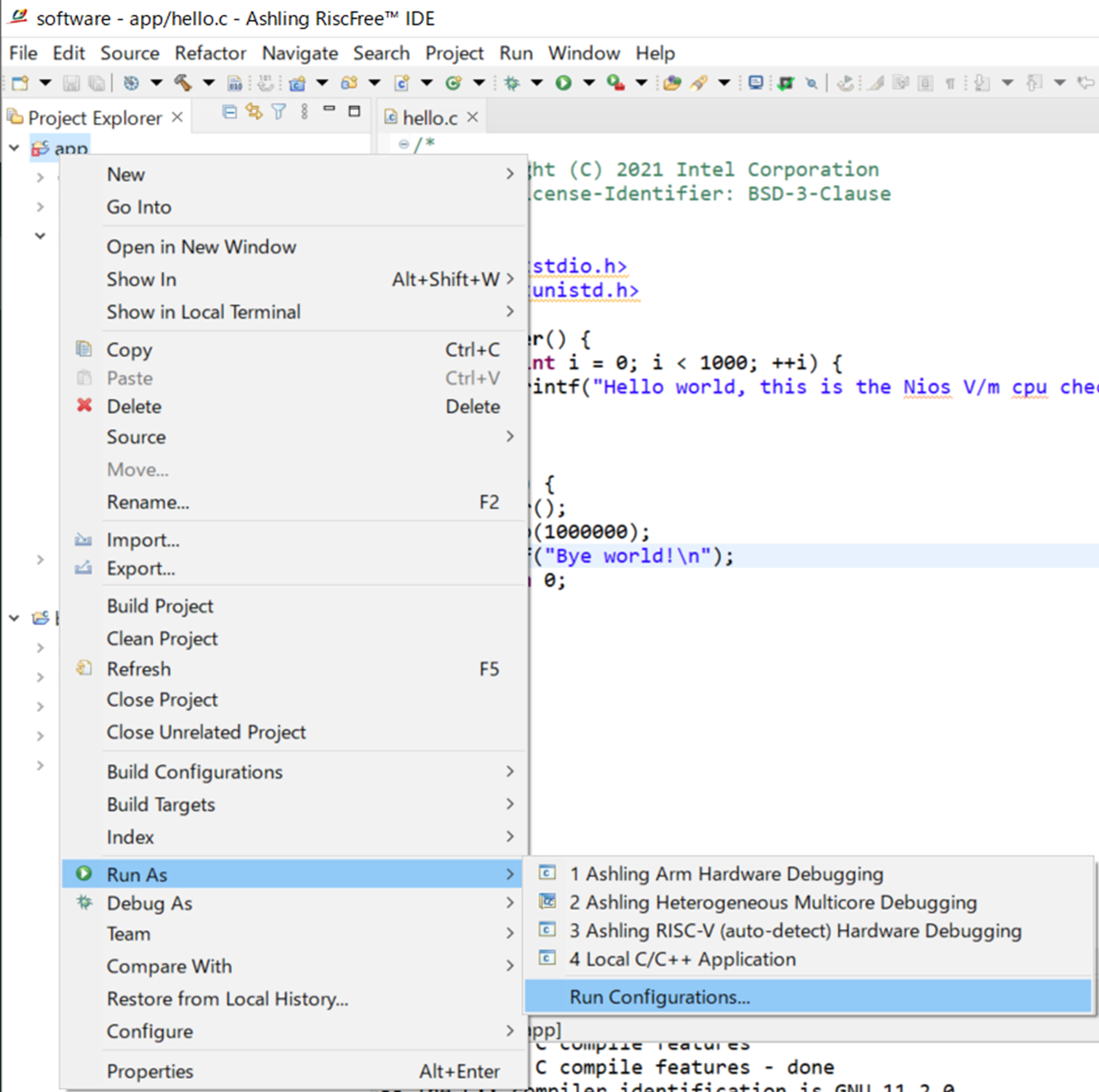Click Collapse All in Project Explorer toolbar
1099x1092 pixels.
(x=230, y=112)
